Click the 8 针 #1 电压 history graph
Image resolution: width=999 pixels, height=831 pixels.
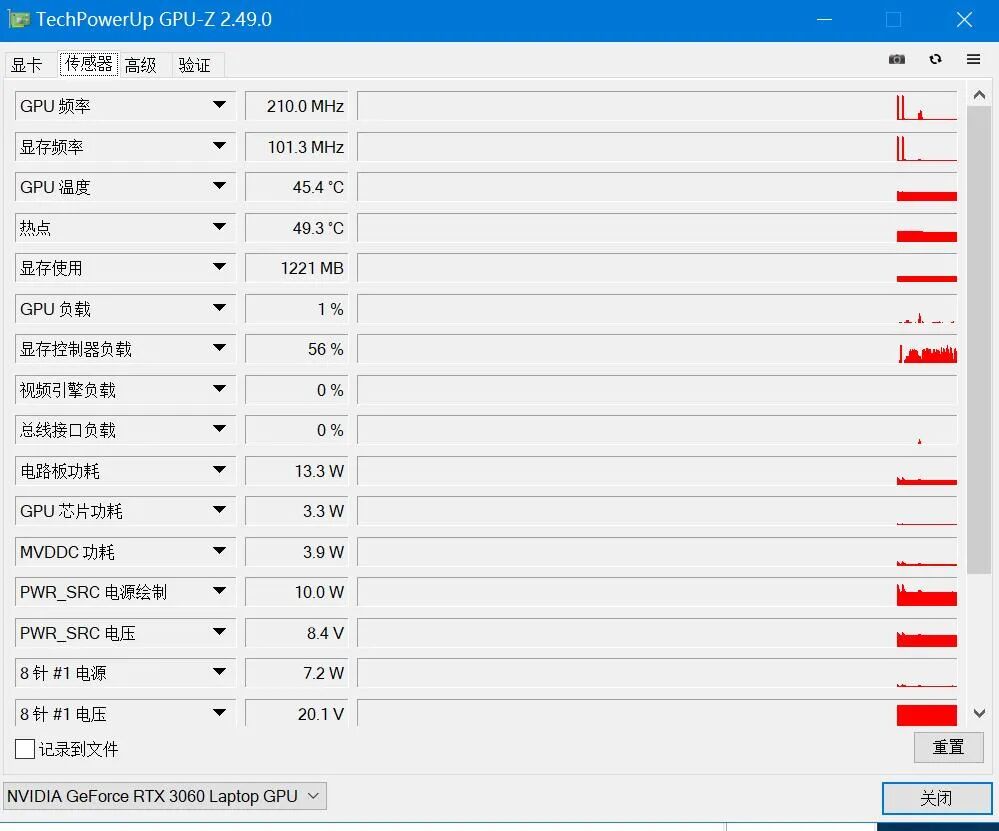[657, 713]
